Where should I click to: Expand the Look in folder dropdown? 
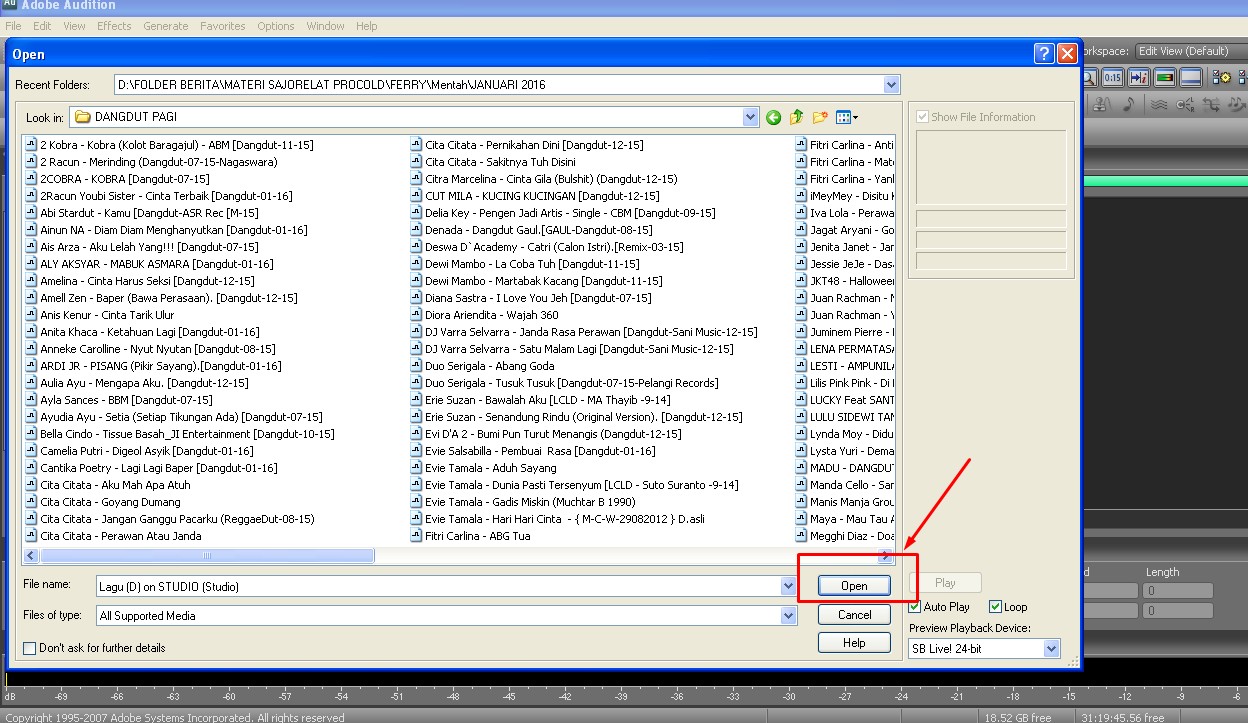point(751,117)
